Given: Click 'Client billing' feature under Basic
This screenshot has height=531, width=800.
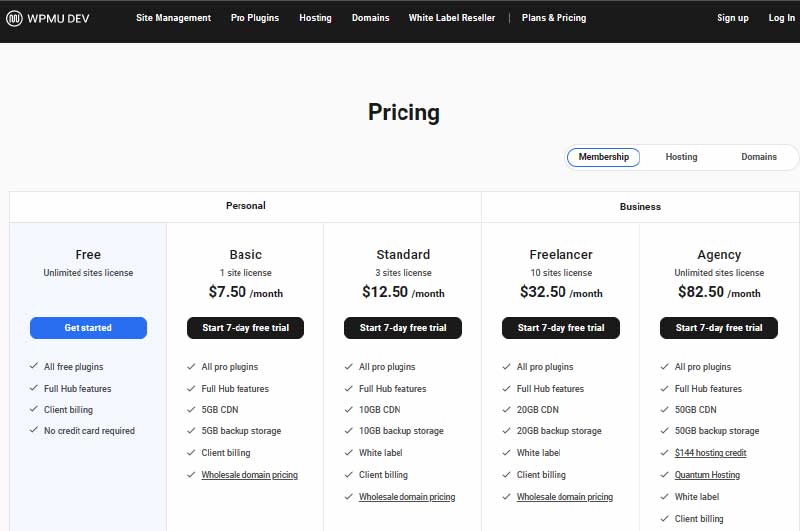Looking at the screenshot, I should tap(226, 453).
